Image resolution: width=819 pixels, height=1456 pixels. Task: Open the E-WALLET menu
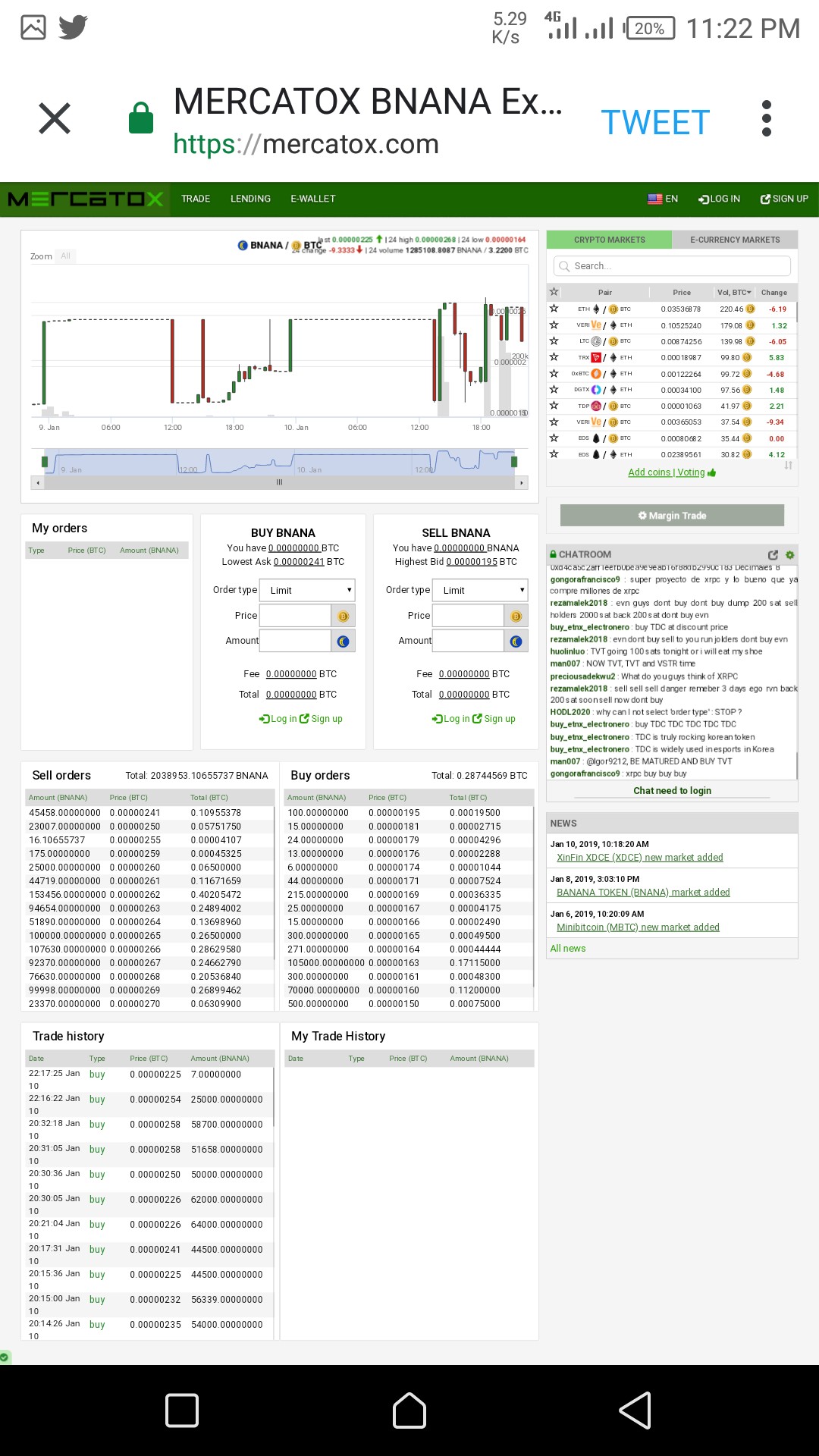pos(313,199)
